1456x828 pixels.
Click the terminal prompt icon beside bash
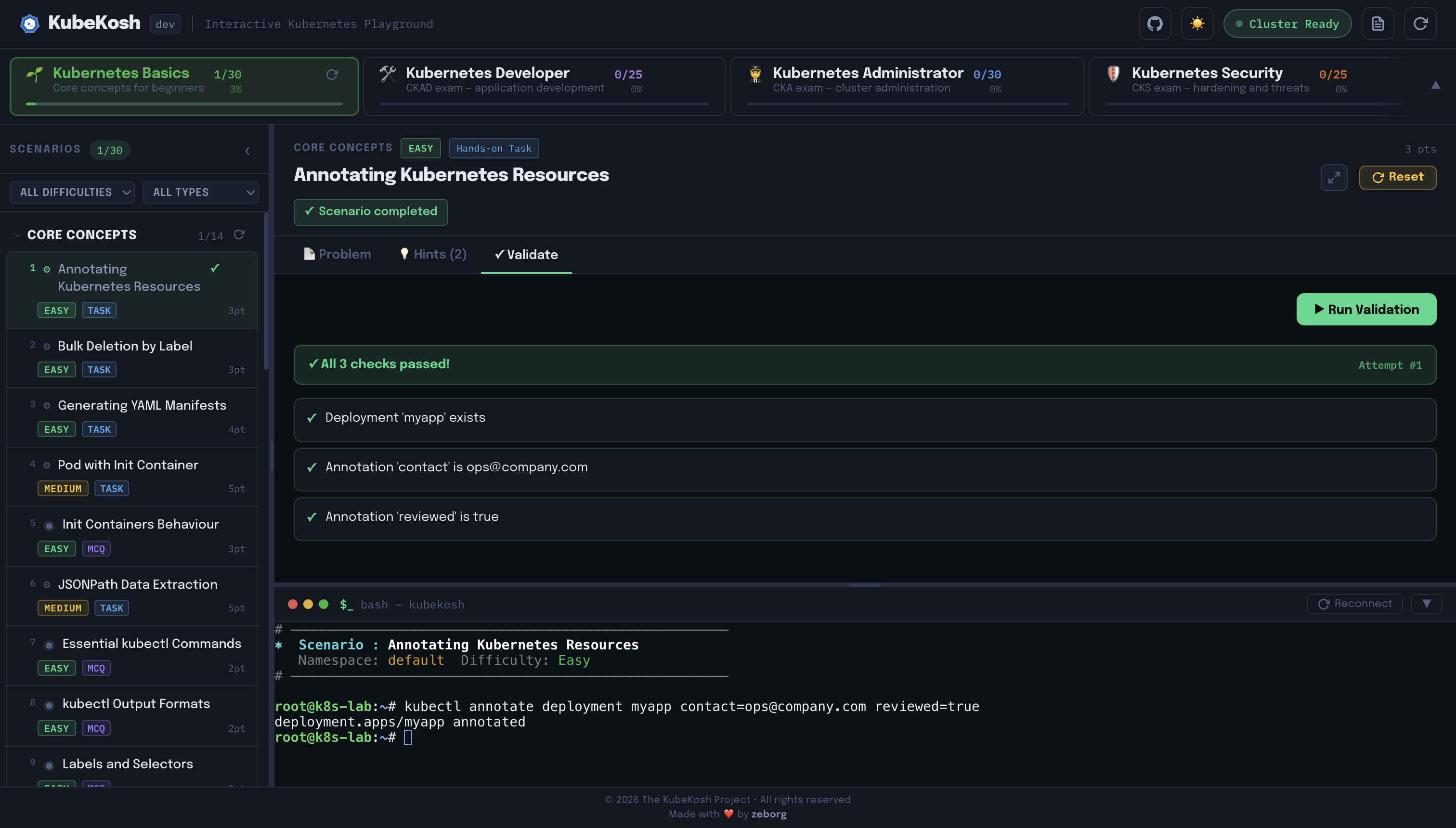click(x=346, y=605)
